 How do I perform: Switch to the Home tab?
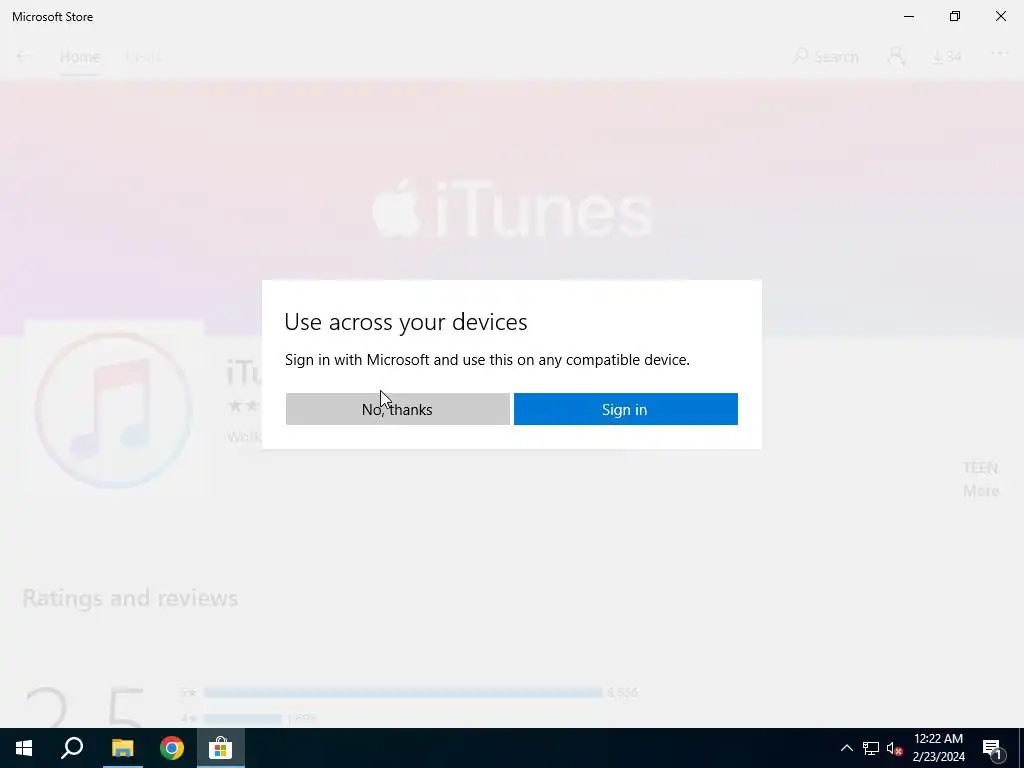(80, 57)
